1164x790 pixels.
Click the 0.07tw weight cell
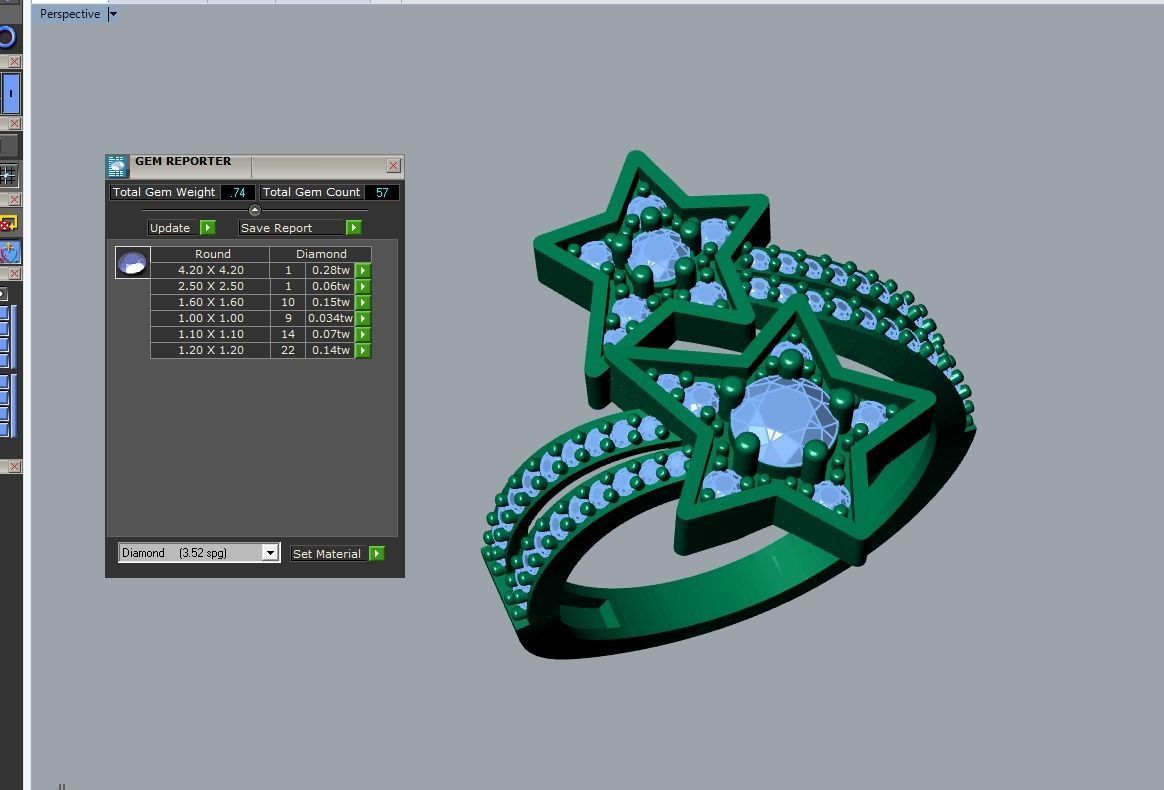330,334
